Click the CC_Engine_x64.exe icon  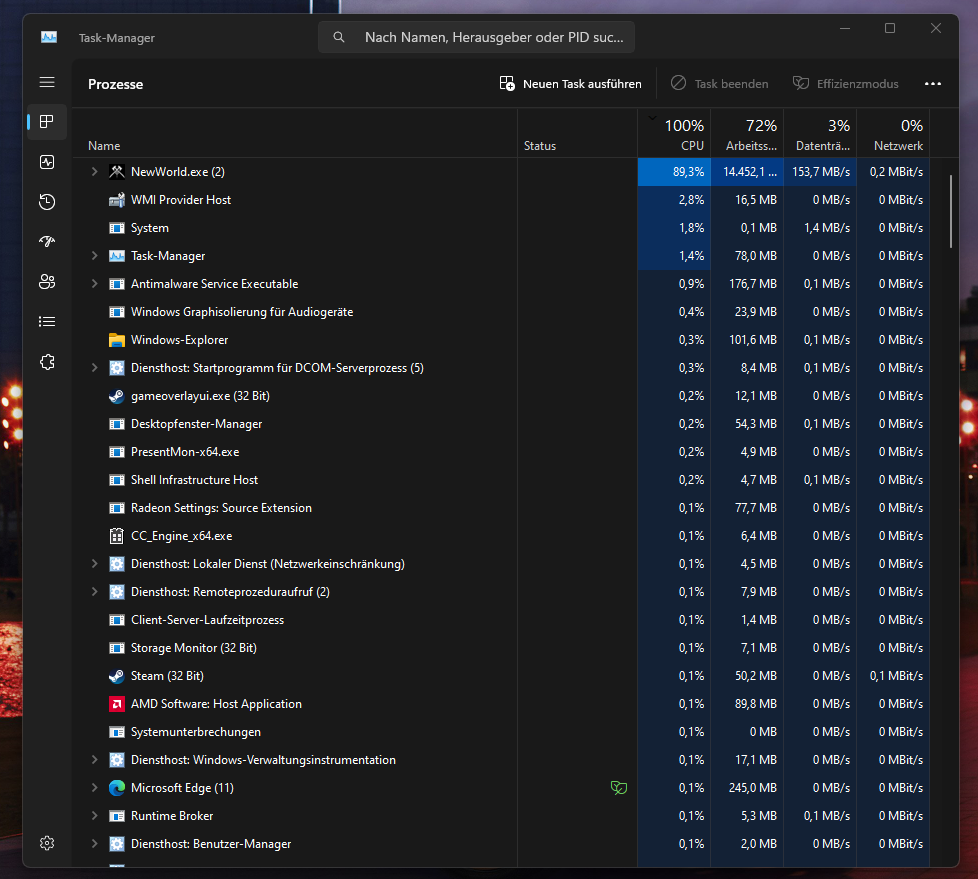117,536
